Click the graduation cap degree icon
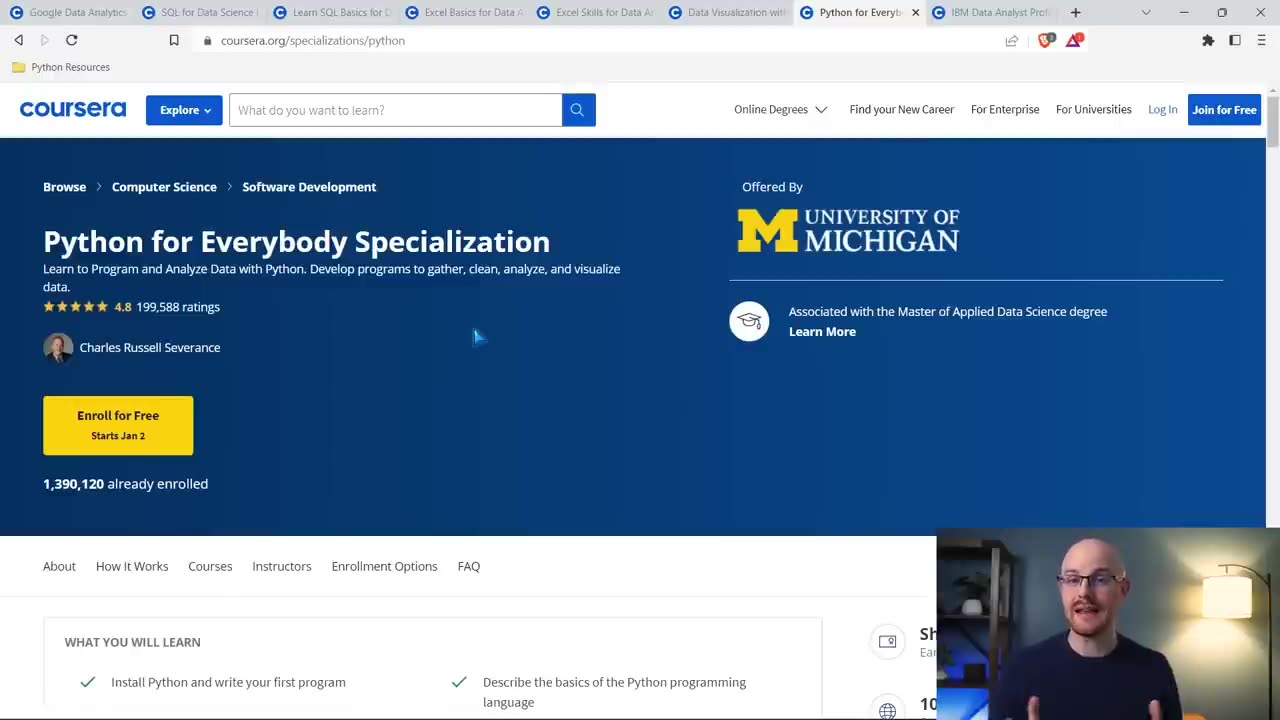This screenshot has height=720, width=1280. (x=749, y=321)
